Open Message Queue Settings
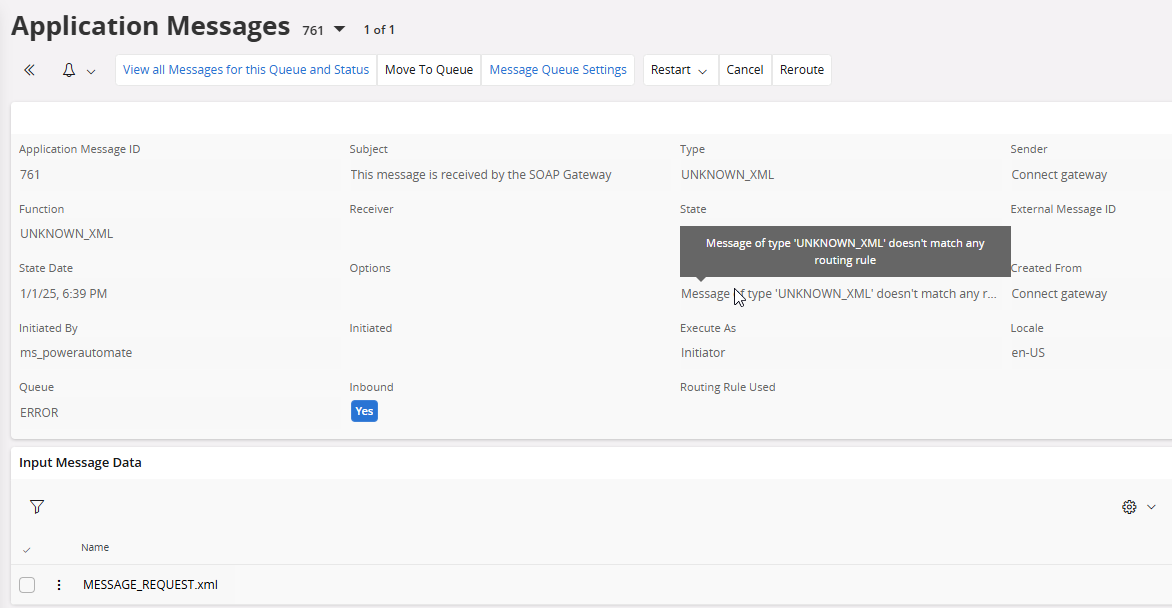 [558, 70]
